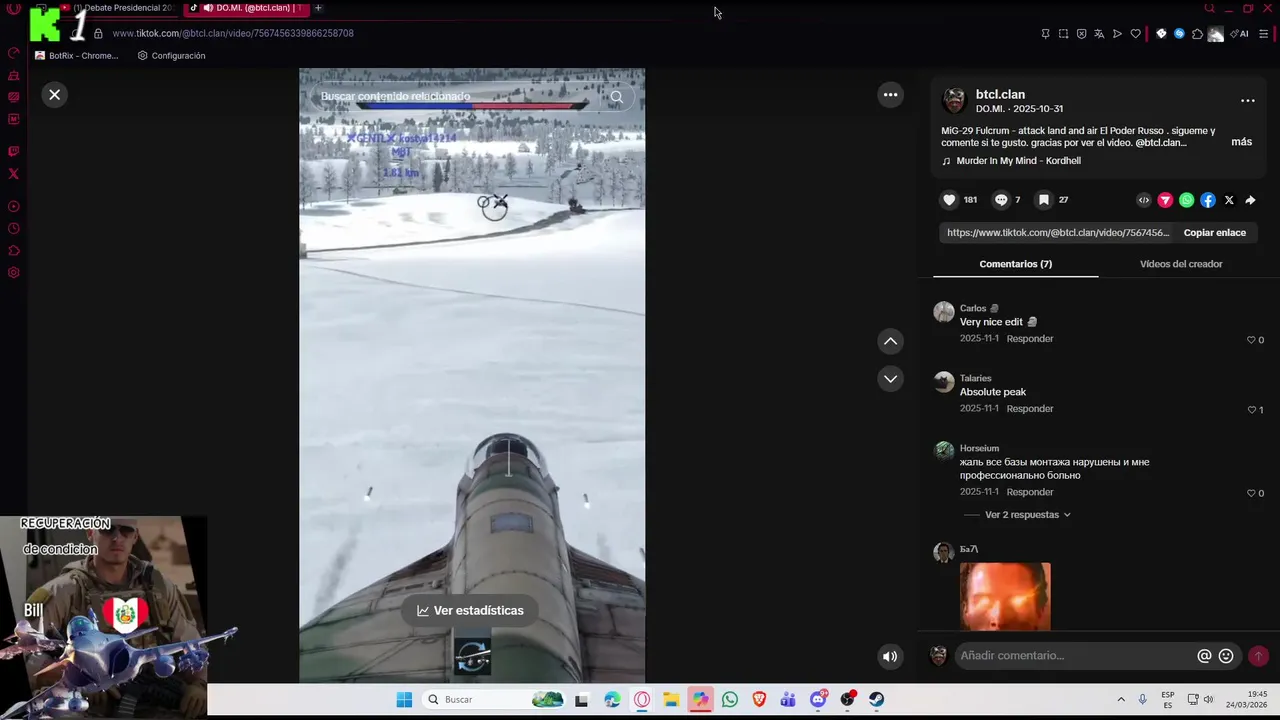Open sidebar history clock icon

14,229
